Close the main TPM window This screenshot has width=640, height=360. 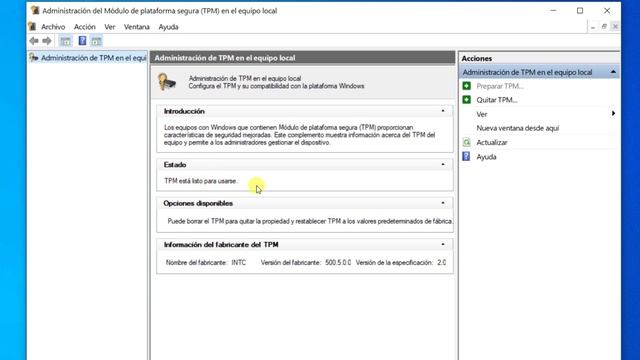(x=607, y=11)
